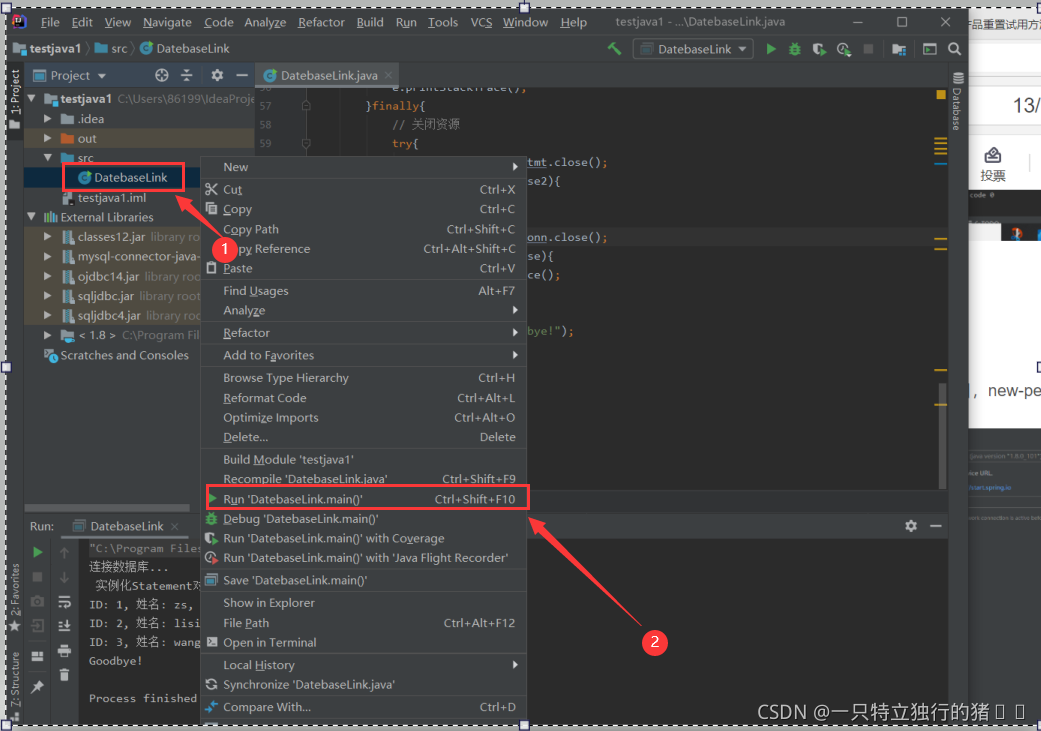
Task: Collapse the testjava1 project root node
Action: click(x=31, y=99)
